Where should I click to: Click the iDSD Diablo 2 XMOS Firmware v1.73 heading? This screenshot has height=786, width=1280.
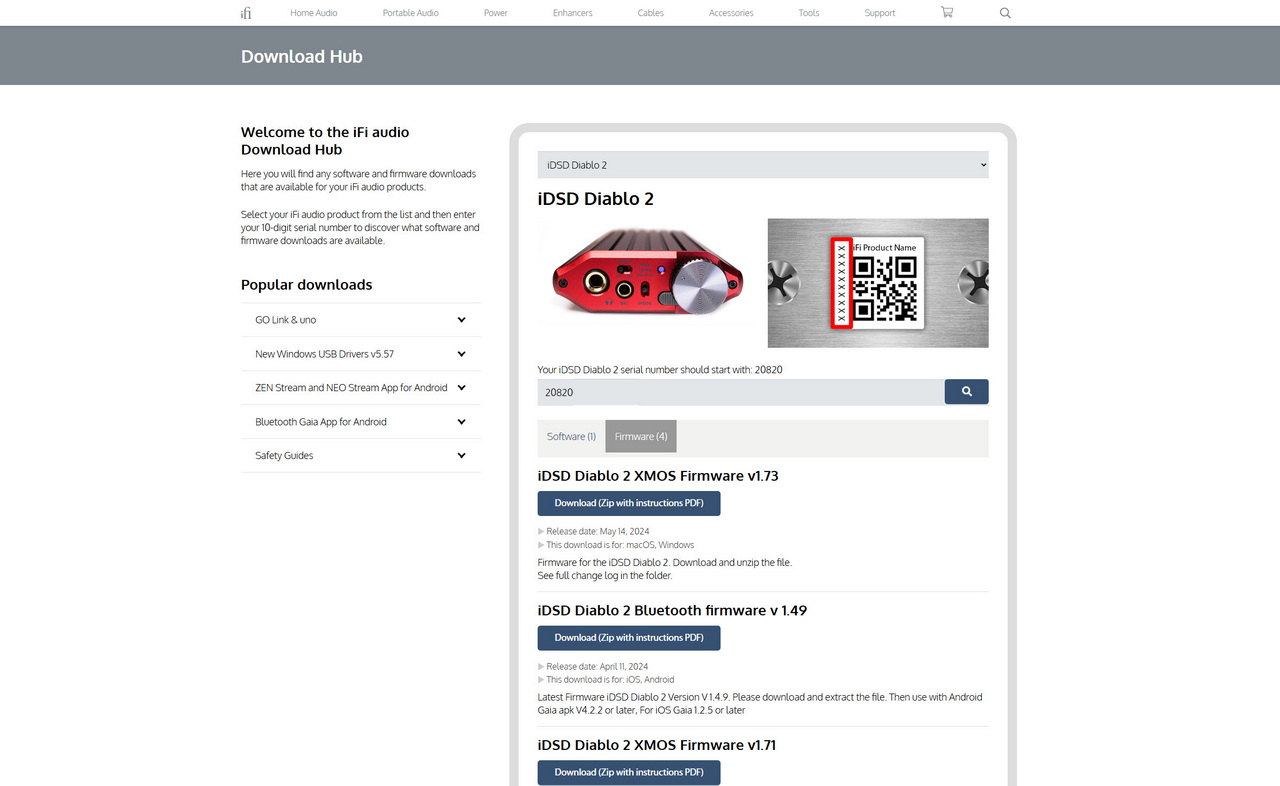(x=658, y=476)
